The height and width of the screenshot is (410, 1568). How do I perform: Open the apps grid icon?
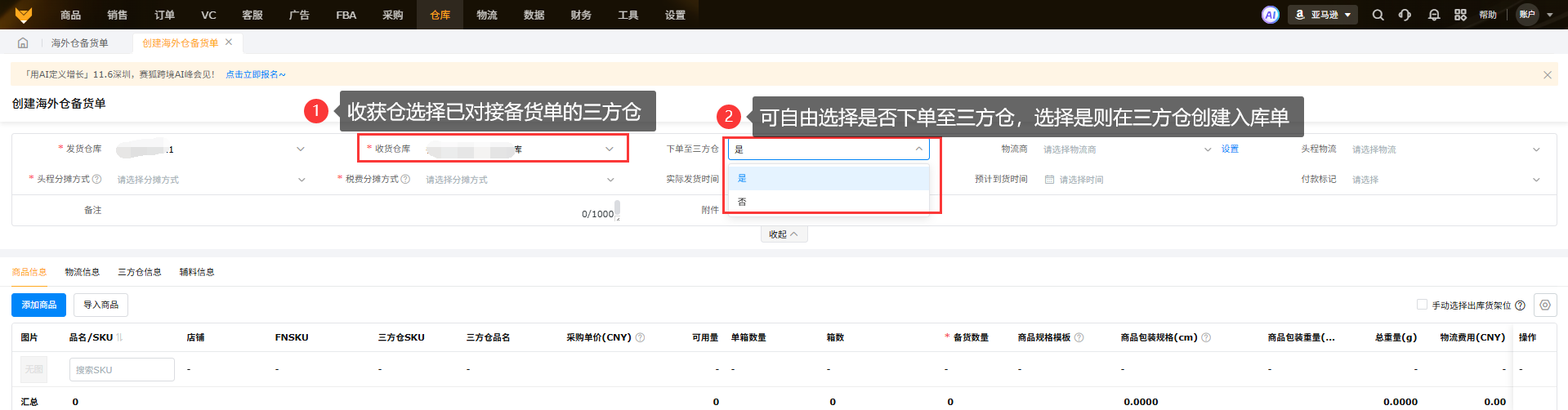1460,15
